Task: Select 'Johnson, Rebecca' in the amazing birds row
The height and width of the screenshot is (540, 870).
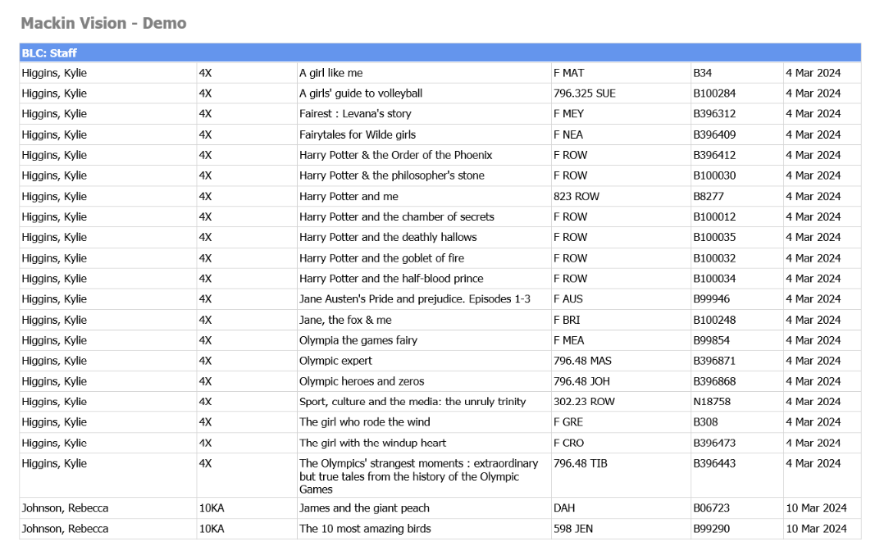Action: (65, 529)
